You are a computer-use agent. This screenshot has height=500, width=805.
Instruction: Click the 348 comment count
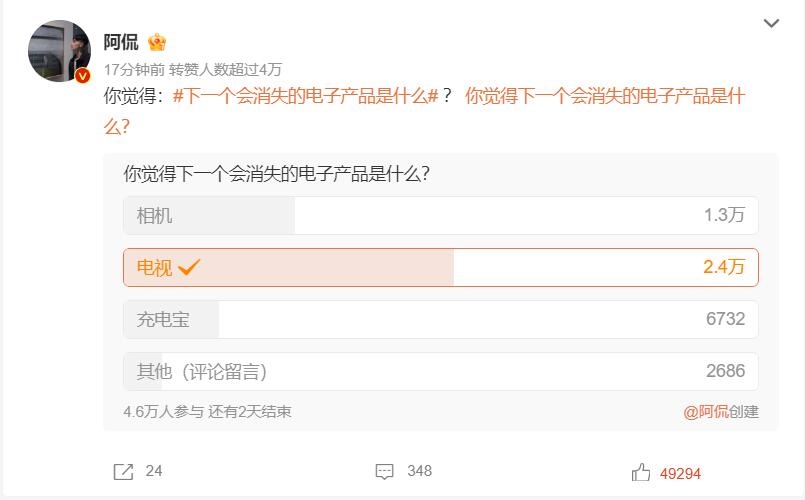coord(419,471)
